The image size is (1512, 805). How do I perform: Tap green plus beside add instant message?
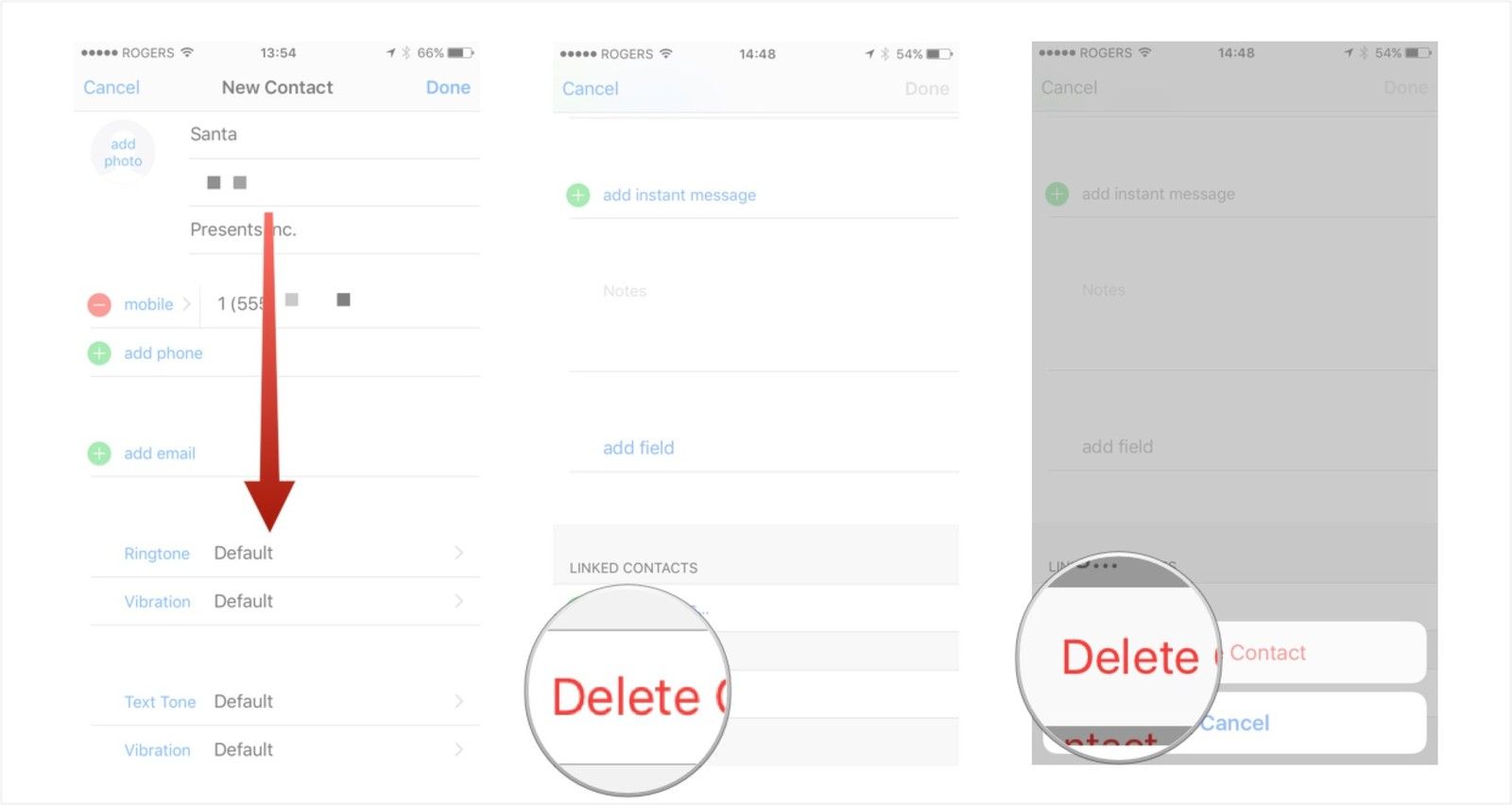(x=578, y=196)
